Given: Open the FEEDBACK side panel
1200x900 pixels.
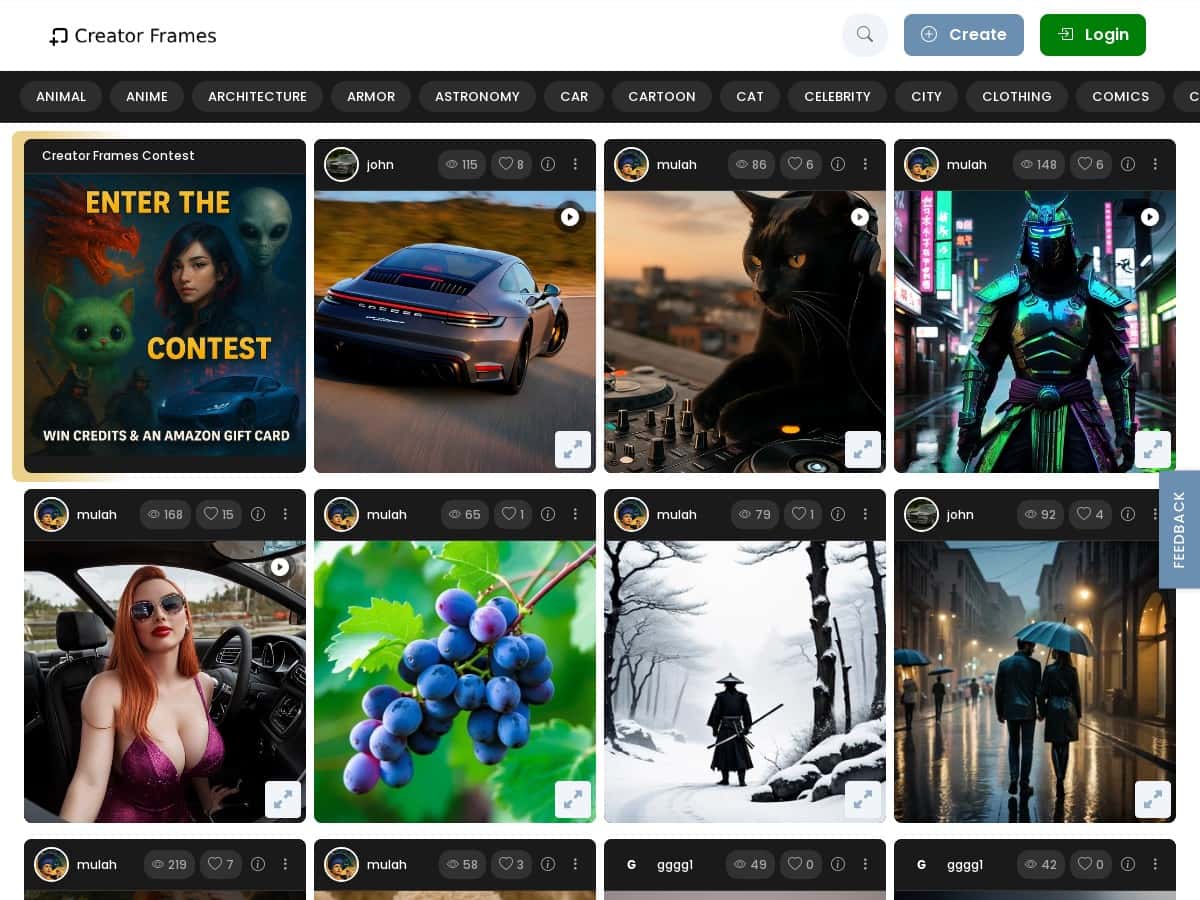Looking at the screenshot, I should pyautogui.click(x=1180, y=529).
